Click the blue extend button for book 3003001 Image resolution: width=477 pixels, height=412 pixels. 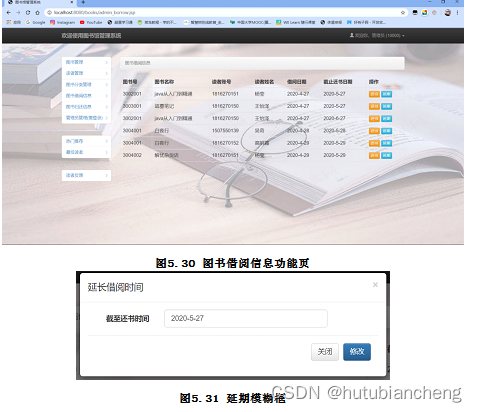387,106
